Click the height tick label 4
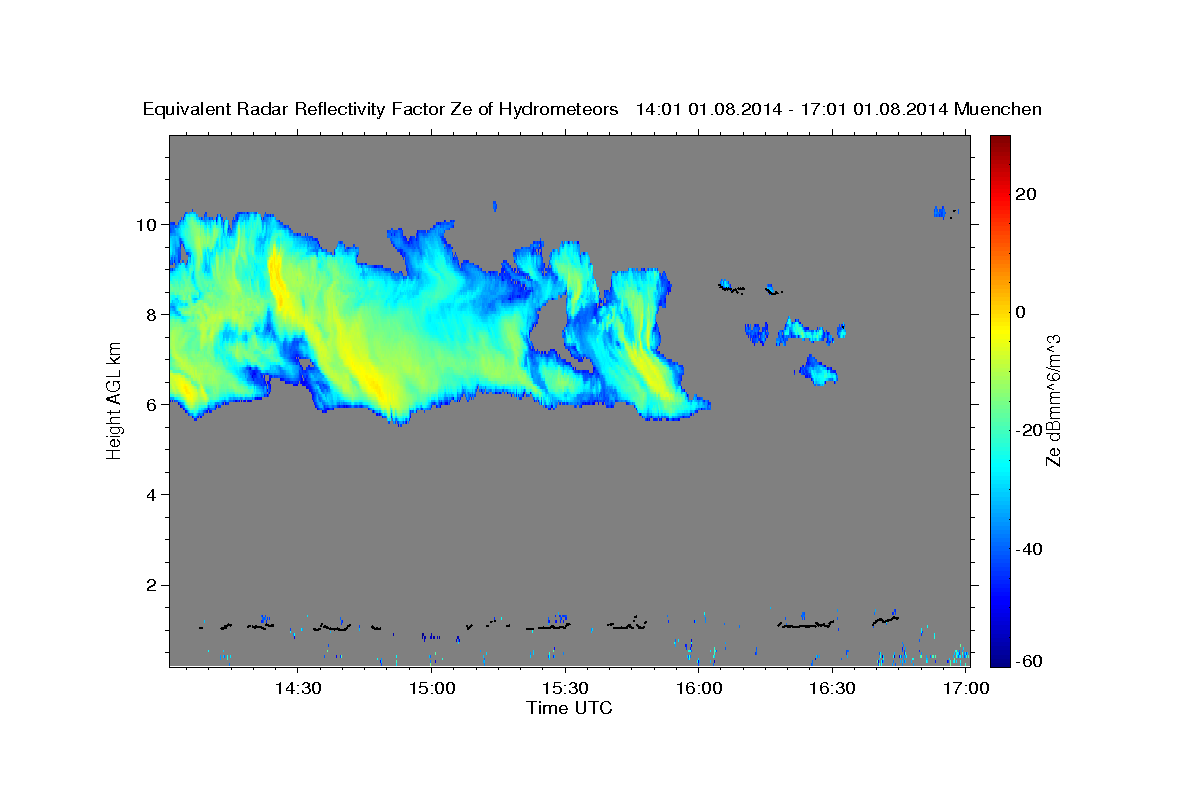 [153, 494]
